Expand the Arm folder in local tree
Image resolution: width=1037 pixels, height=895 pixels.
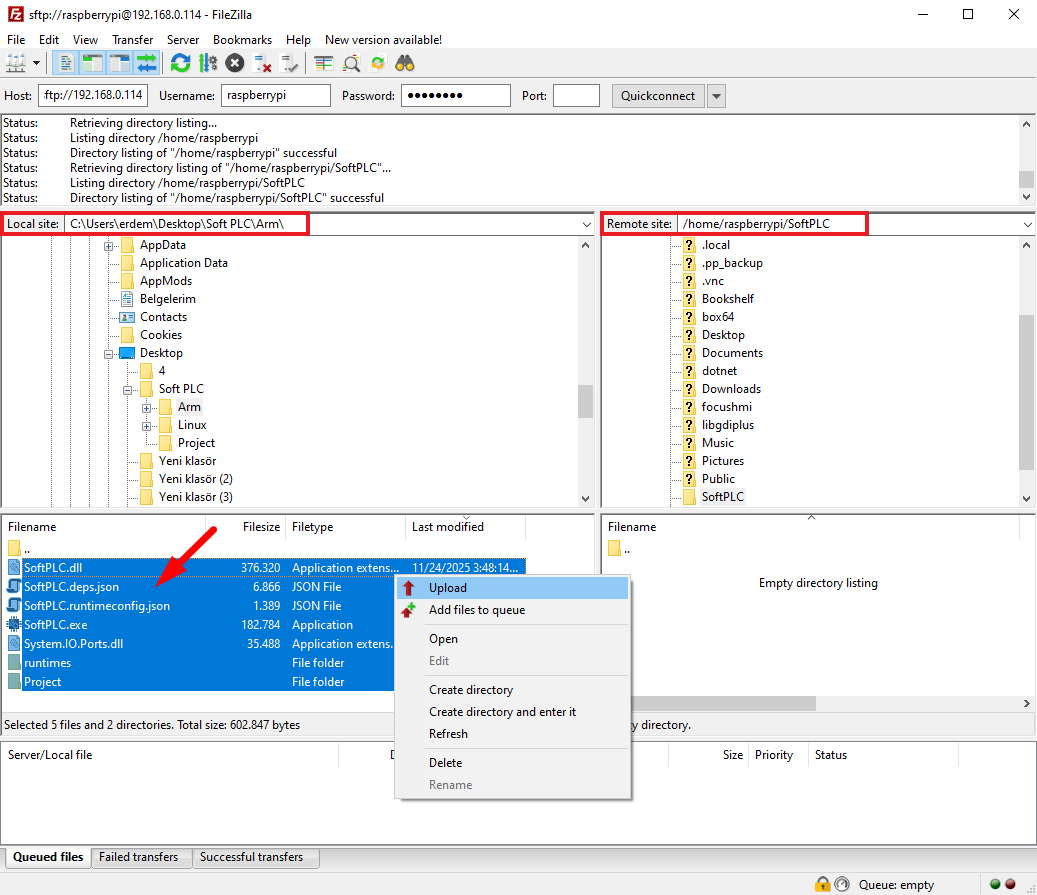pos(147,407)
